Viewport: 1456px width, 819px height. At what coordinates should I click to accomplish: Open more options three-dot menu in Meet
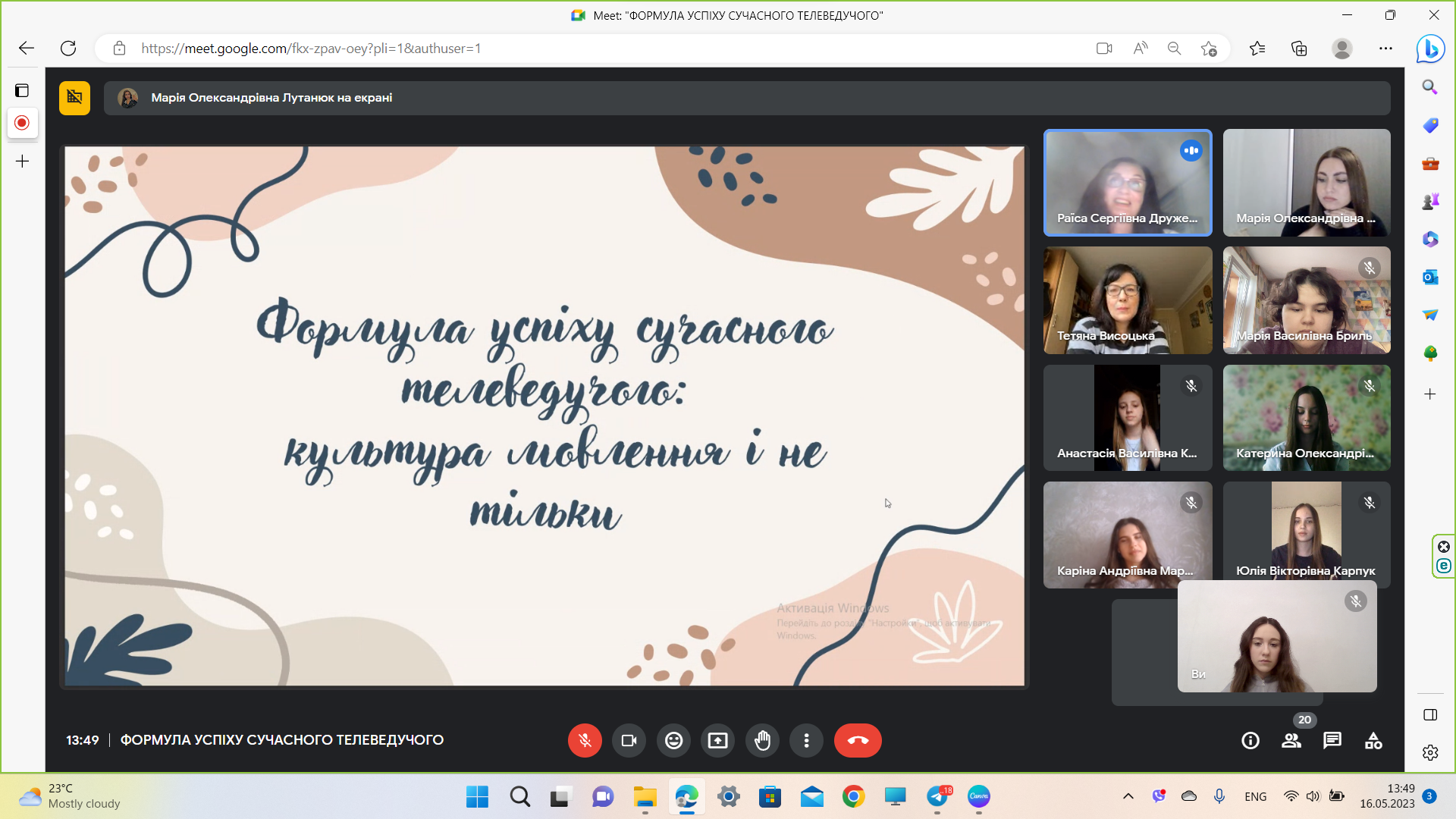click(806, 740)
